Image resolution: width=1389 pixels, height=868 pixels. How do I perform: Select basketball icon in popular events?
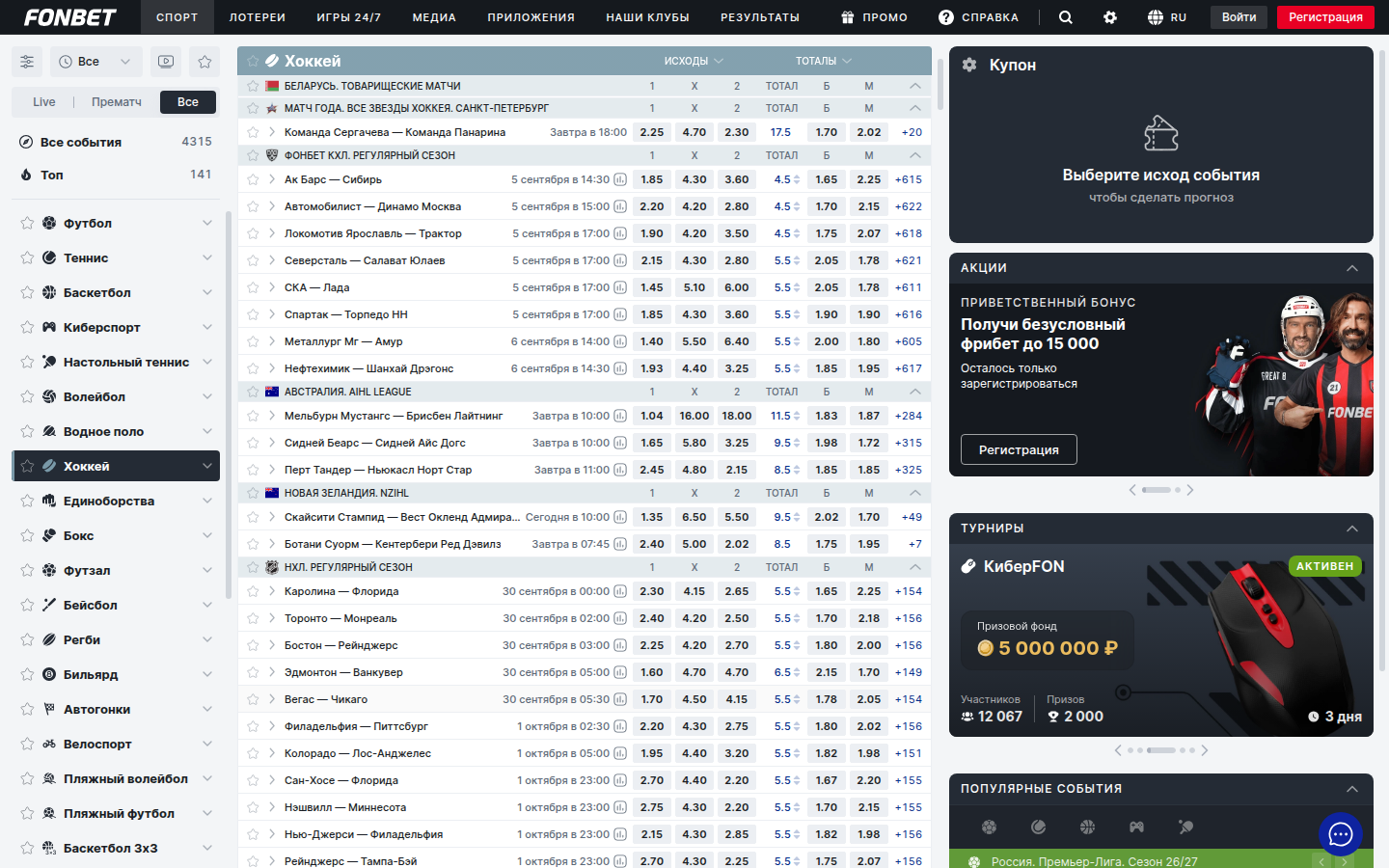(x=1087, y=827)
